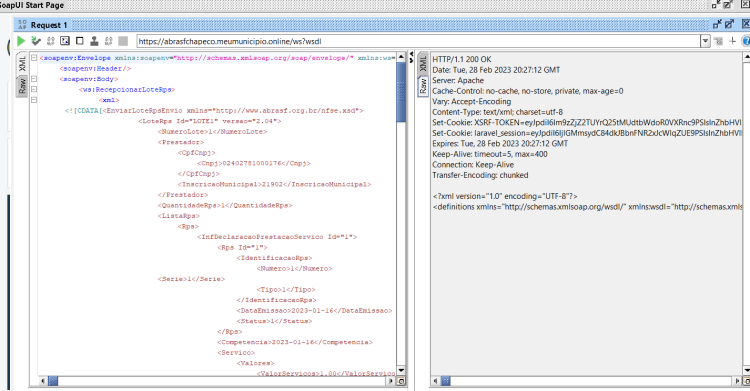Open the endpoint URL dropdown arrow
This screenshot has height=391, width=750.
(706, 41)
